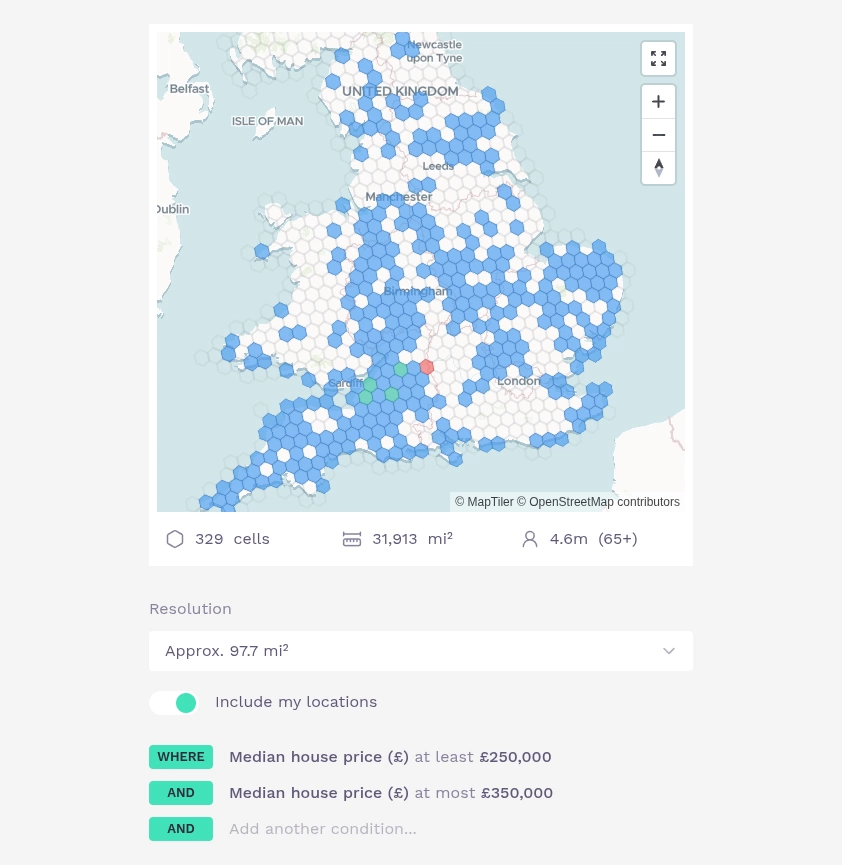Click the Leeds label on the map

tap(438, 166)
